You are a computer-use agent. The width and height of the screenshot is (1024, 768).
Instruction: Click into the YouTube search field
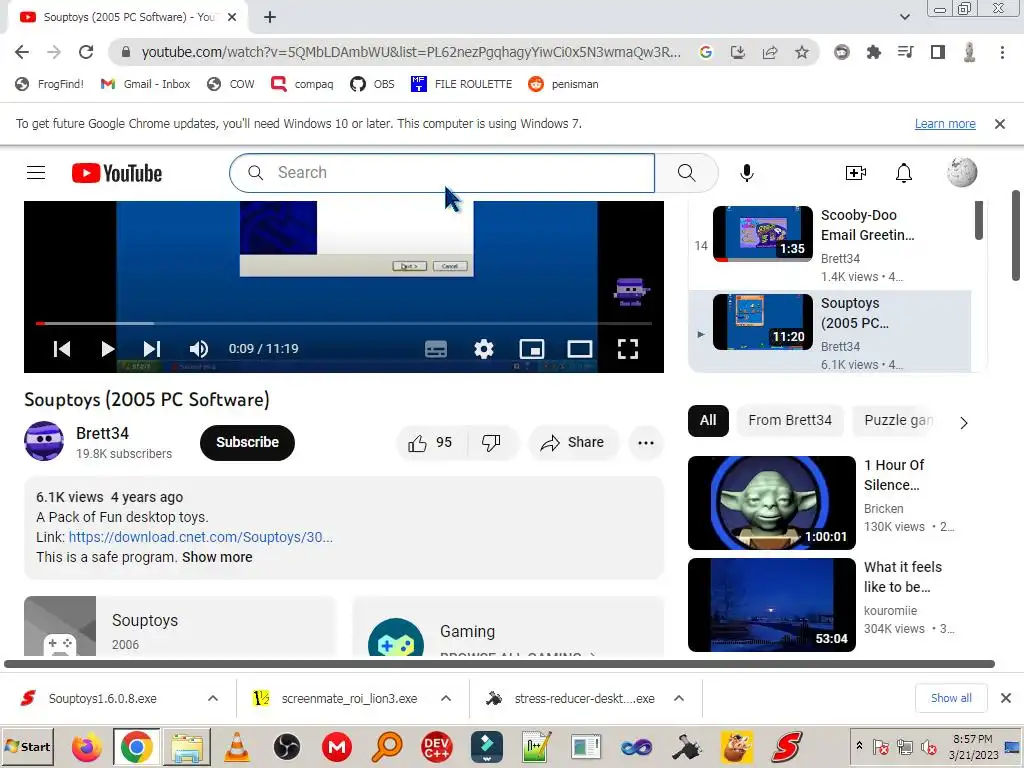coord(442,173)
